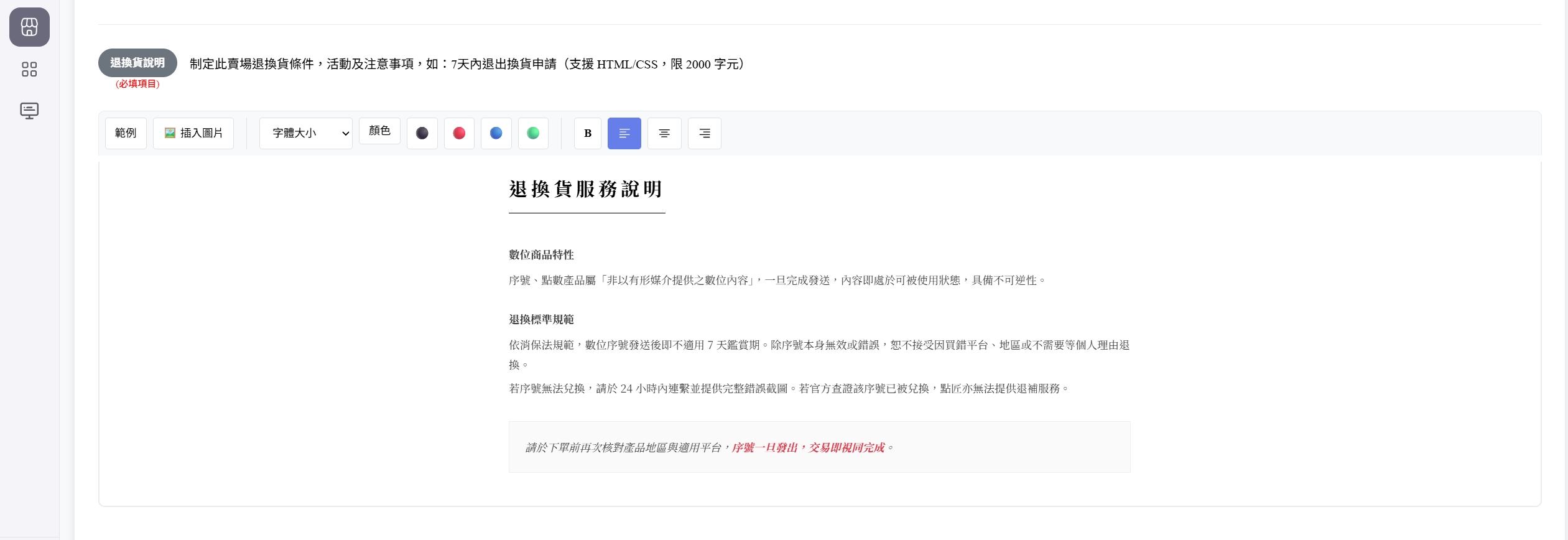Select the align left icon

(x=624, y=133)
